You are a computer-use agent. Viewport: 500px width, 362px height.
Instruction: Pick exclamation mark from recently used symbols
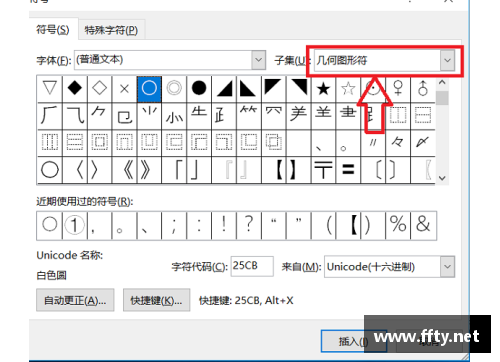click(x=224, y=225)
